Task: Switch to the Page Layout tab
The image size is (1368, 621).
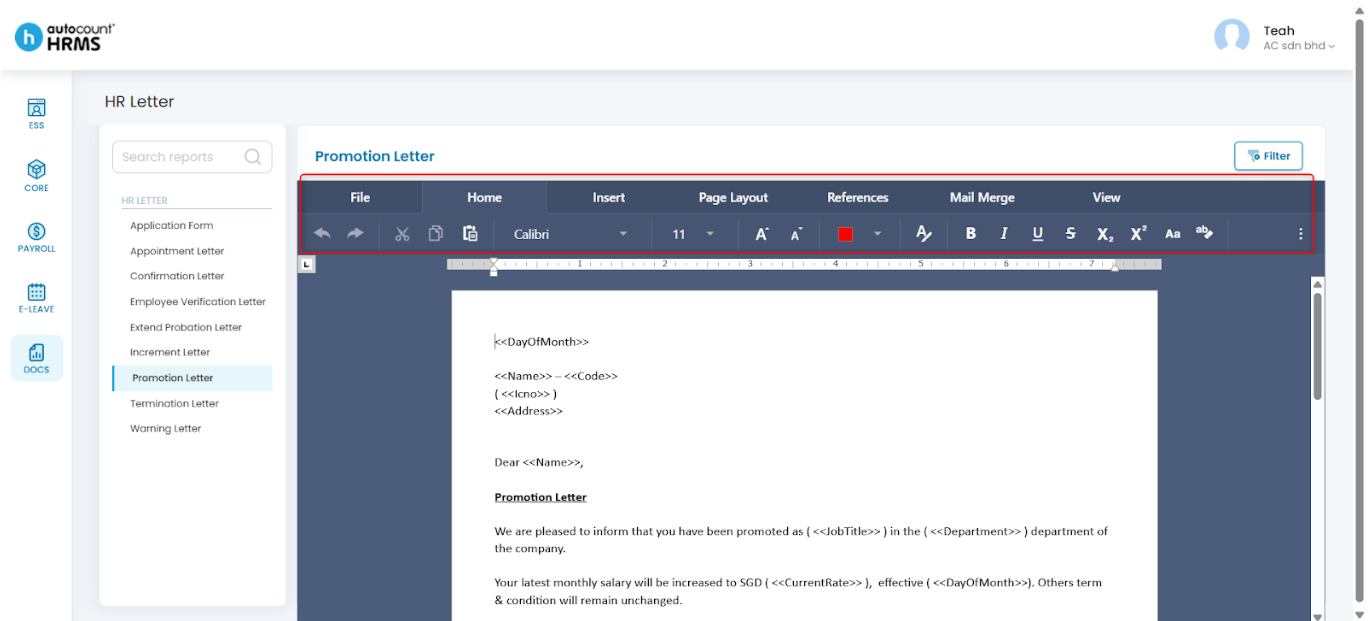Action: pos(733,197)
